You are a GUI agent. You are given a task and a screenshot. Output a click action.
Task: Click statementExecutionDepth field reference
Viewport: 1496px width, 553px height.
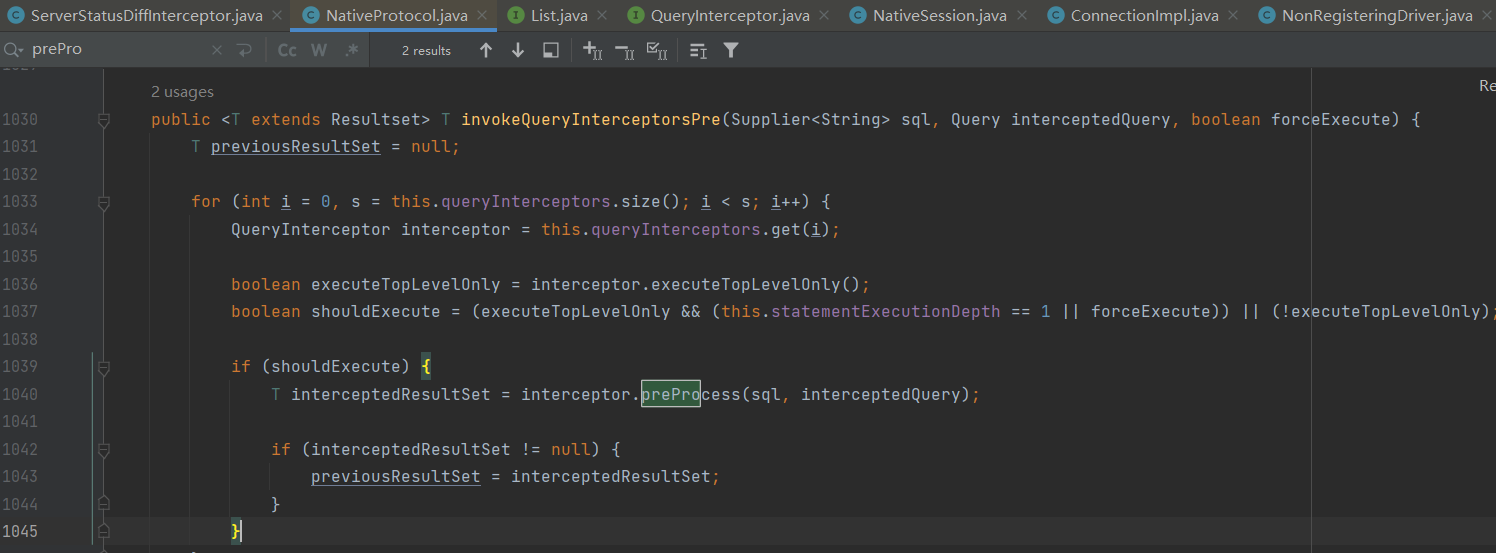(x=885, y=312)
